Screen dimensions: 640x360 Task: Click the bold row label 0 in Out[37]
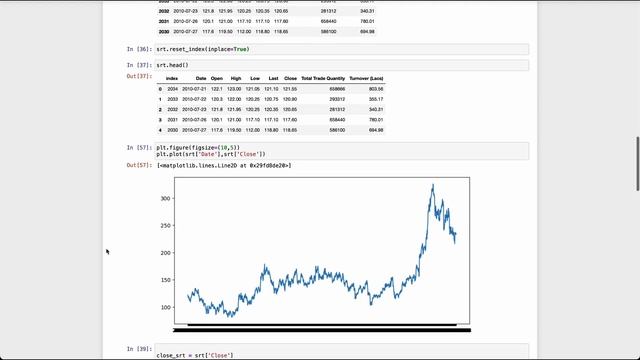tap(160, 89)
